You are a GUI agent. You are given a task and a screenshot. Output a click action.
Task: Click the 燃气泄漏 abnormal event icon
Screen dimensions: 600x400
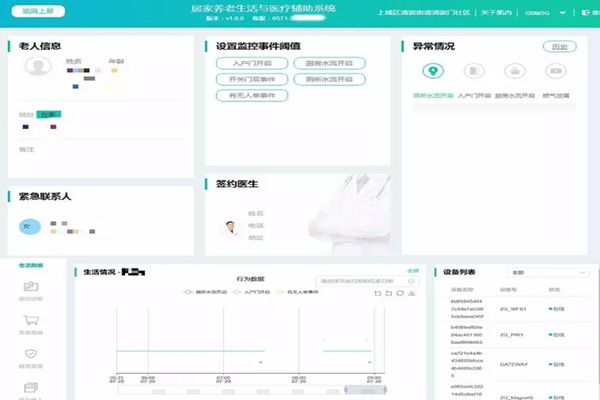coord(553,72)
